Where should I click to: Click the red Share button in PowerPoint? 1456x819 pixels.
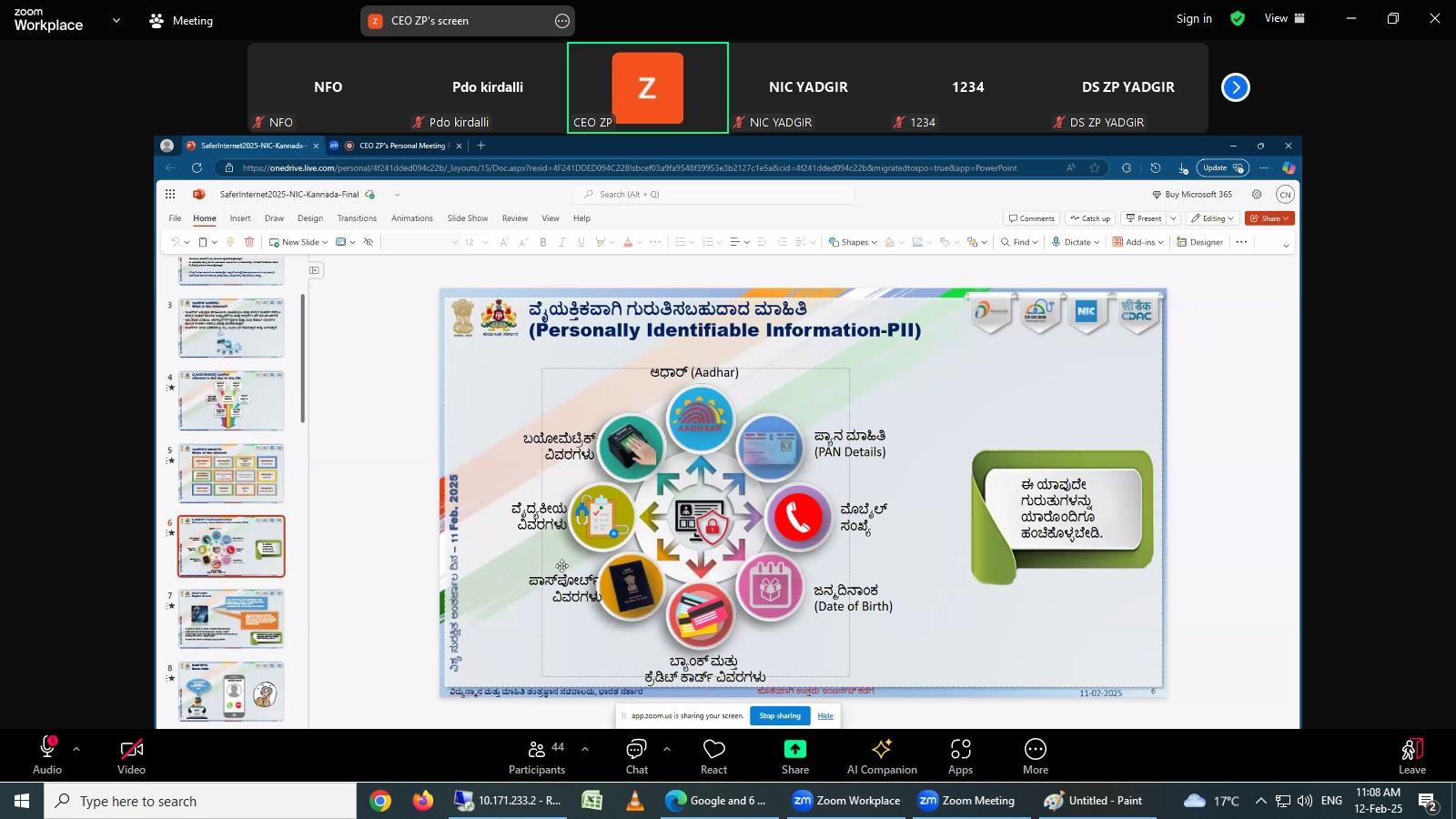pyautogui.click(x=1269, y=218)
